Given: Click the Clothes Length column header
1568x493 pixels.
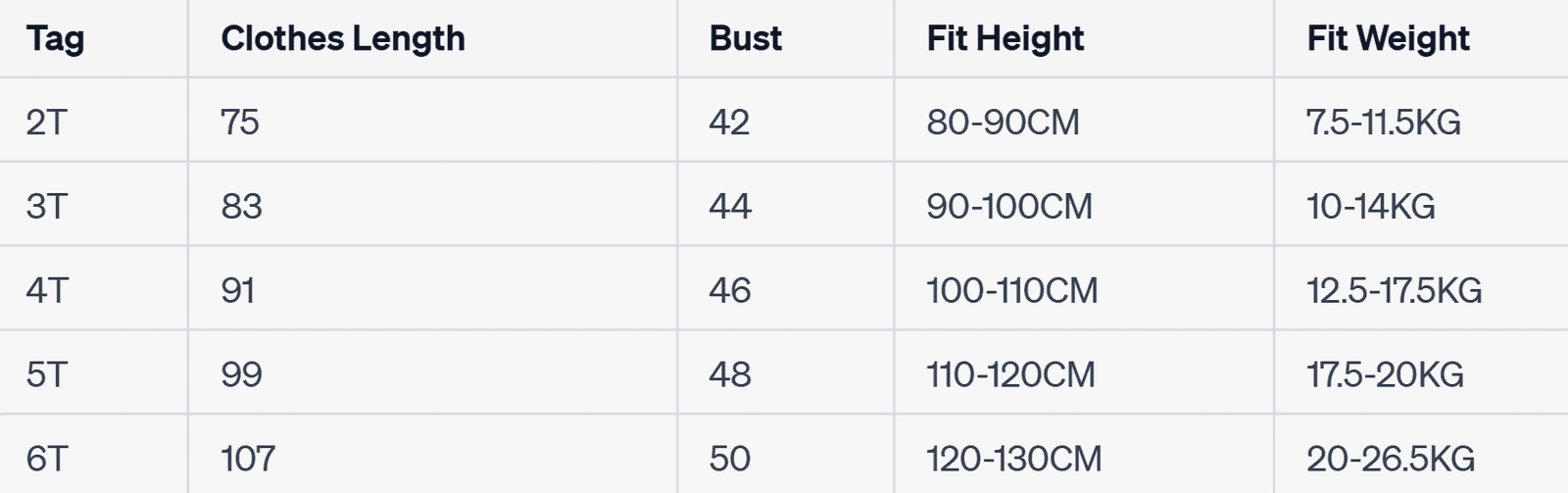Looking at the screenshot, I should pyautogui.click(x=343, y=38).
